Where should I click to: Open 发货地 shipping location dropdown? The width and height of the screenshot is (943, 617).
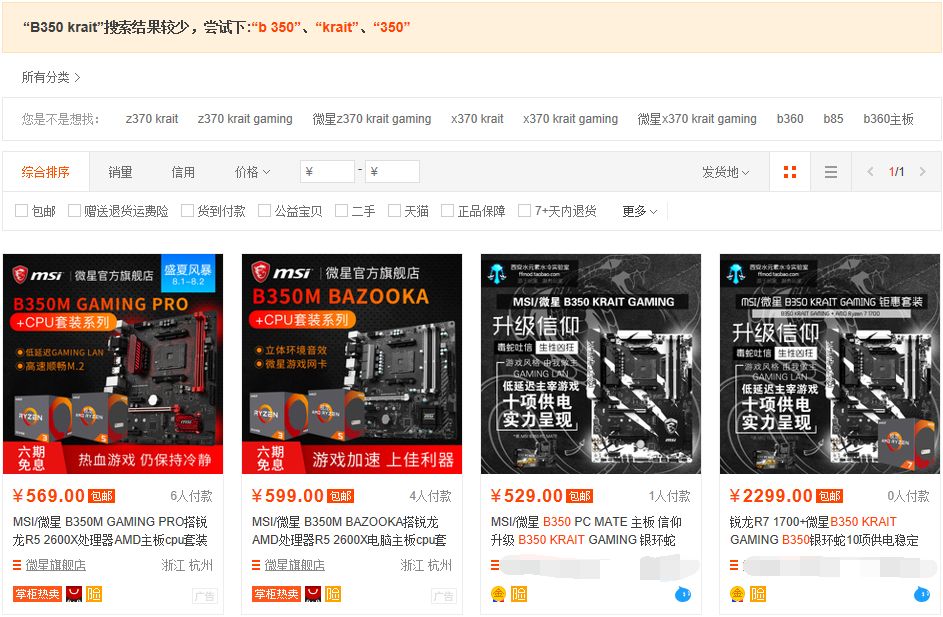tap(725, 172)
